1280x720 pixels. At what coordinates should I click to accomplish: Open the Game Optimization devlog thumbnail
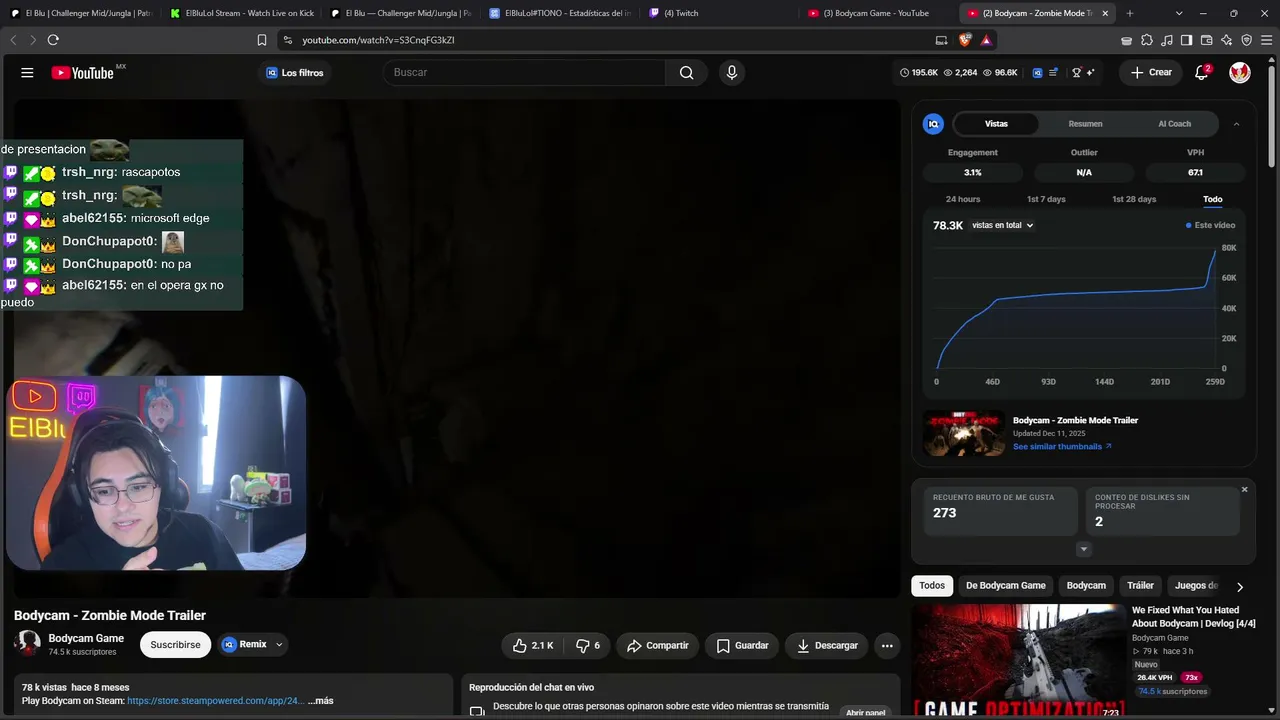(1018, 661)
